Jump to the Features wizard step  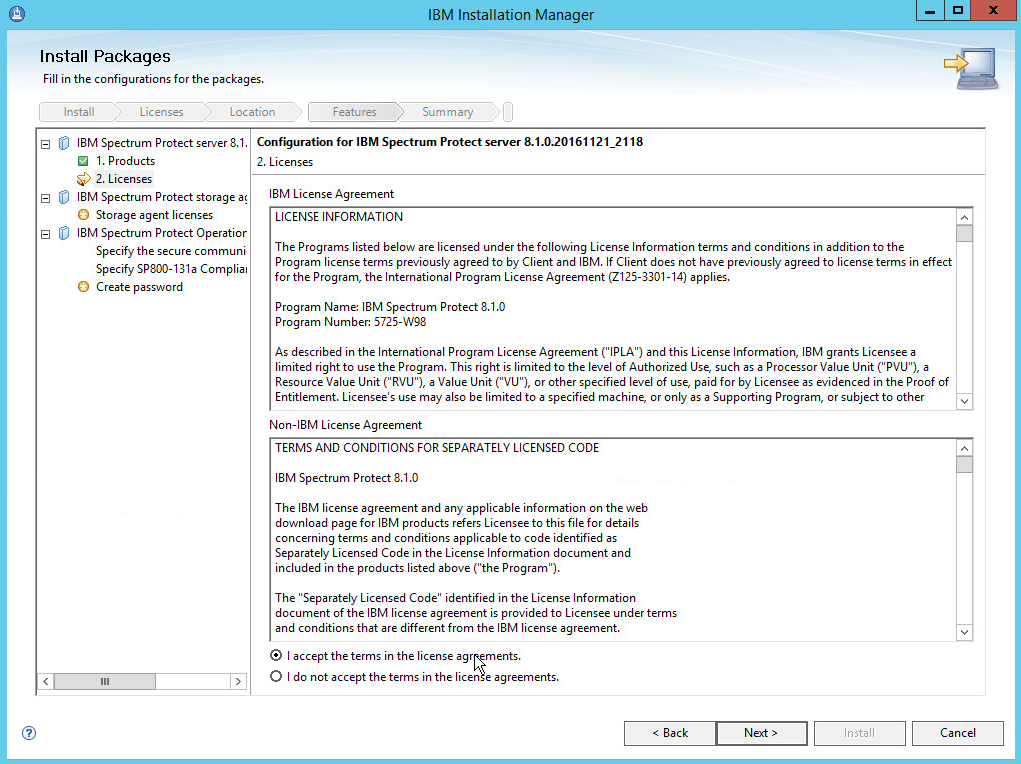click(354, 112)
